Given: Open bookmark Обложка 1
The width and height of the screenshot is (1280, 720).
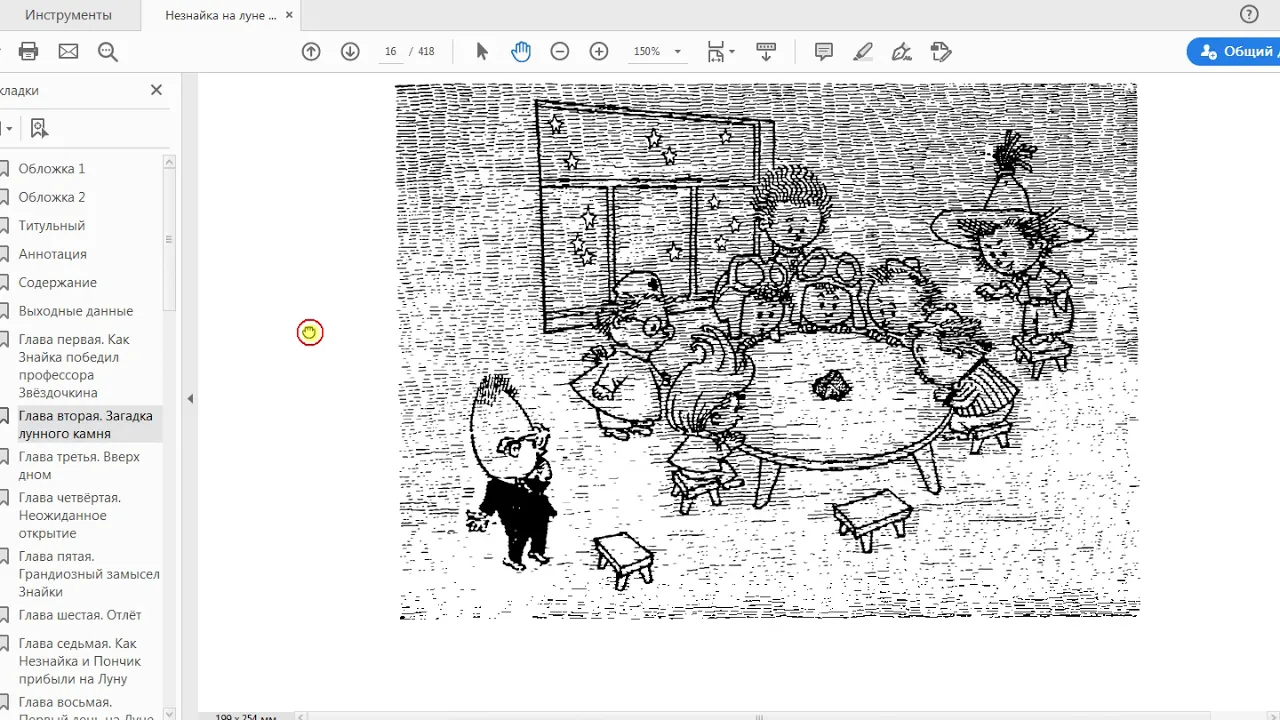Looking at the screenshot, I should point(52,168).
